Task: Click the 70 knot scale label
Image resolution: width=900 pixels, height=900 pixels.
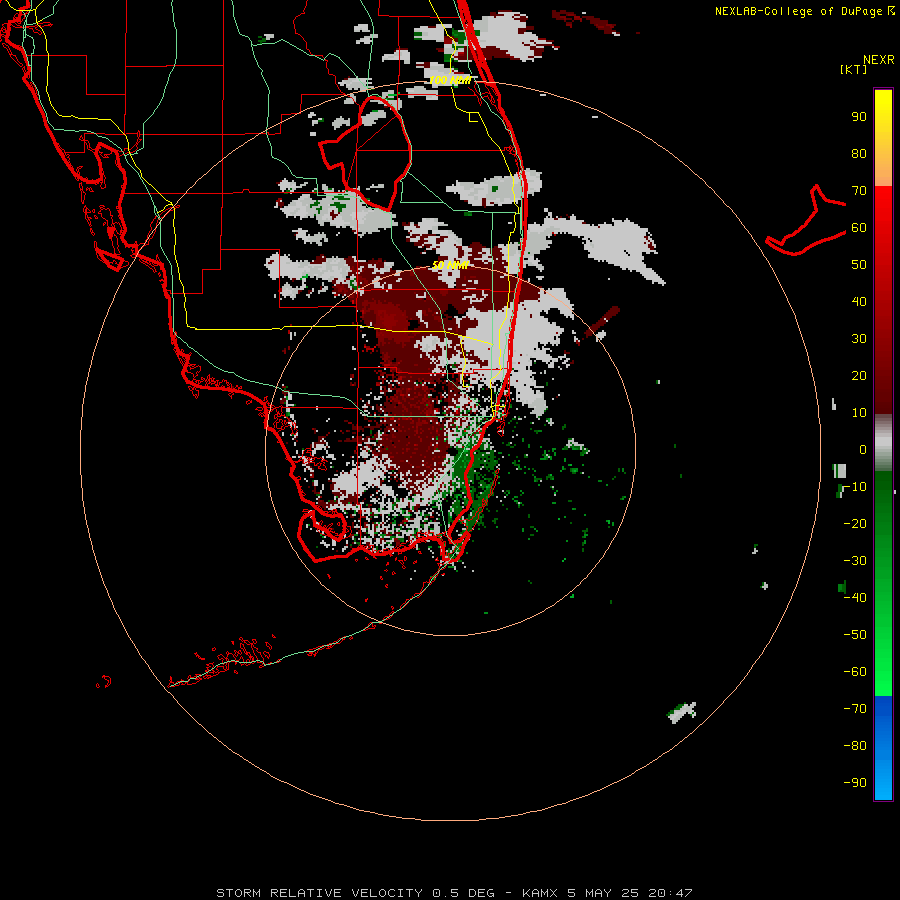Action: click(859, 191)
